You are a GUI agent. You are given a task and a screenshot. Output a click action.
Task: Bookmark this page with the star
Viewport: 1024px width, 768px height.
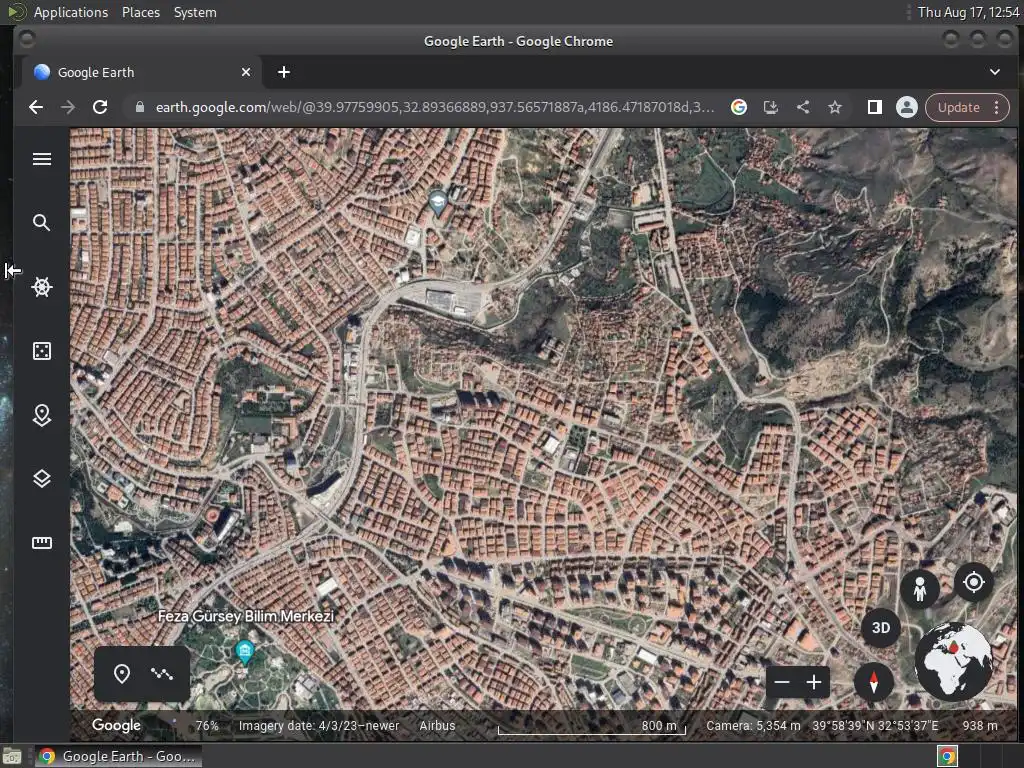[835, 107]
